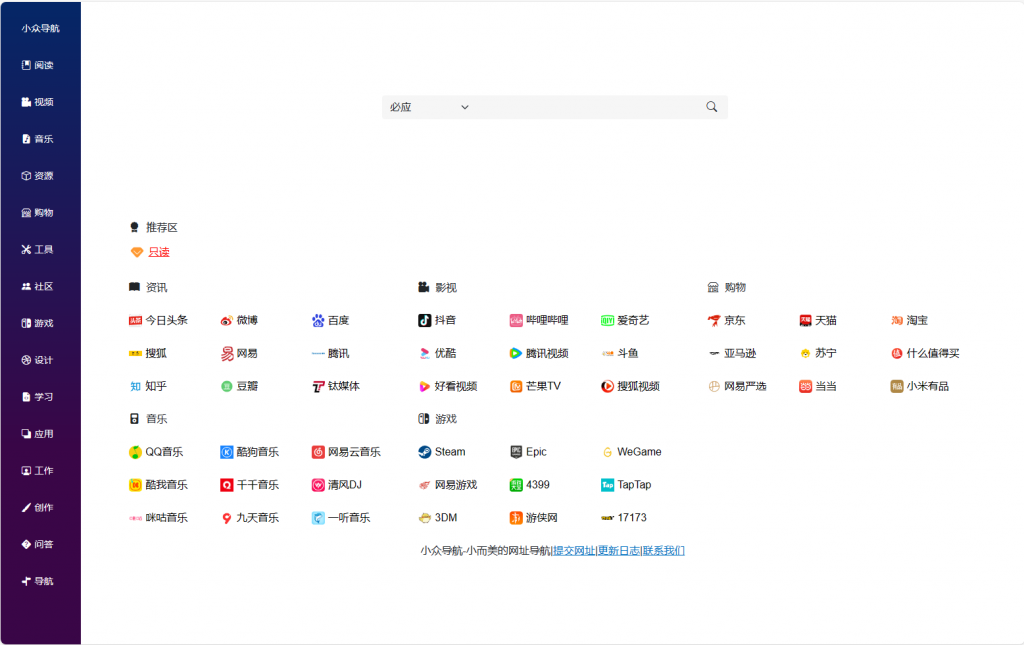Open 什么值得买 link
The width and height of the screenshot is (1024, 645).
coord(925,354)
